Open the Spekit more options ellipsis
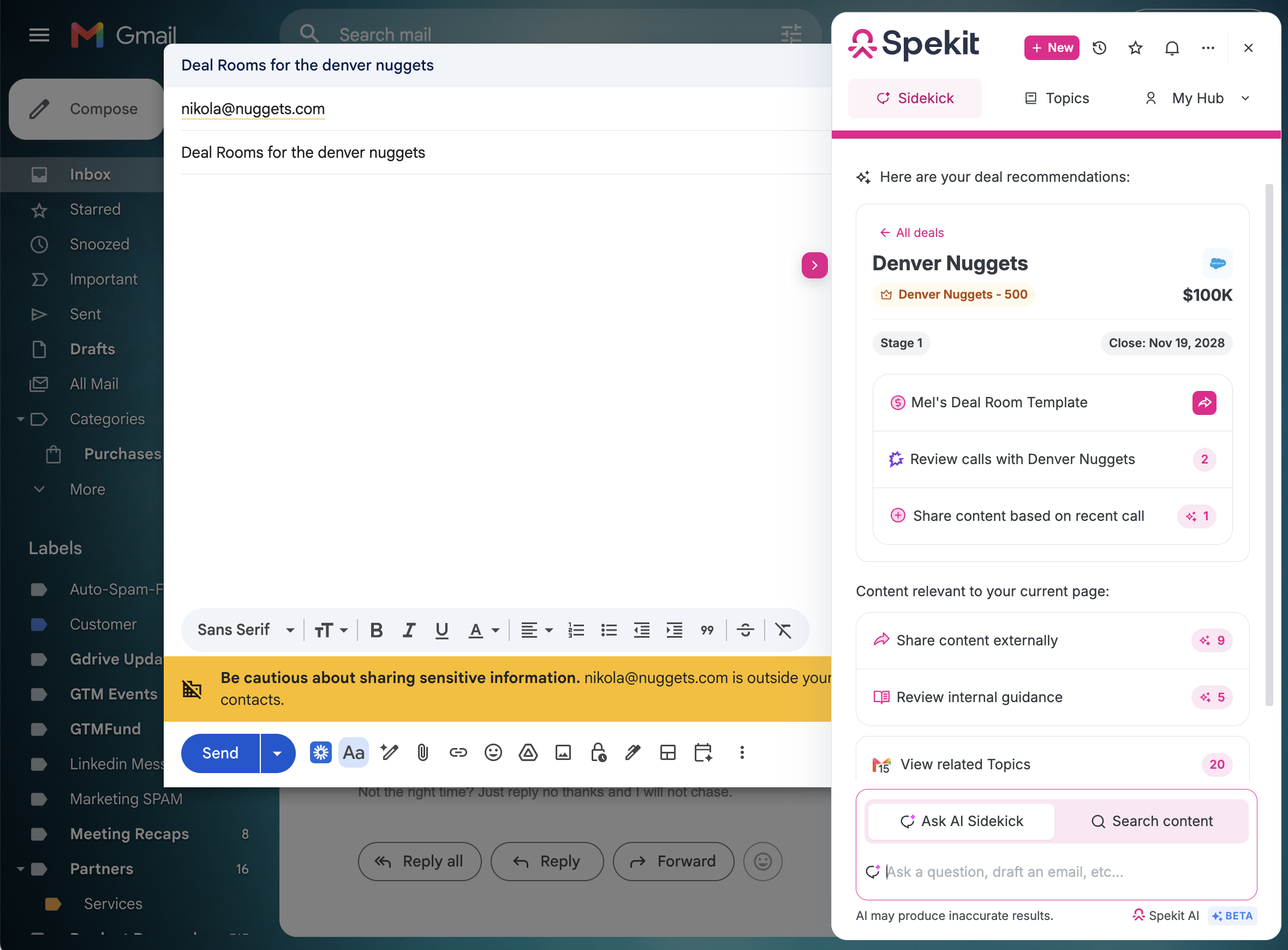Image resolution: width=1288 pixels, height=950 pixels. coord(1208,48)
